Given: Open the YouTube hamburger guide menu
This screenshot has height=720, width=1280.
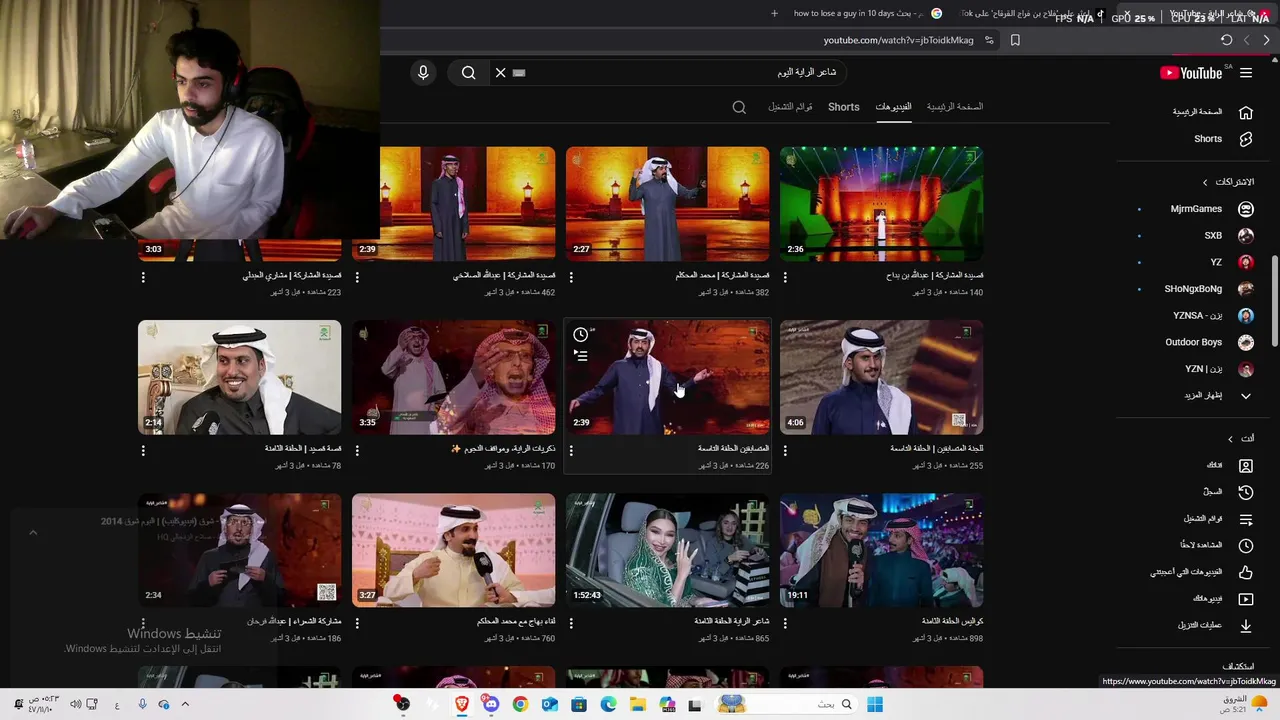Looking at the screenshot, I should pos(1246,73).
